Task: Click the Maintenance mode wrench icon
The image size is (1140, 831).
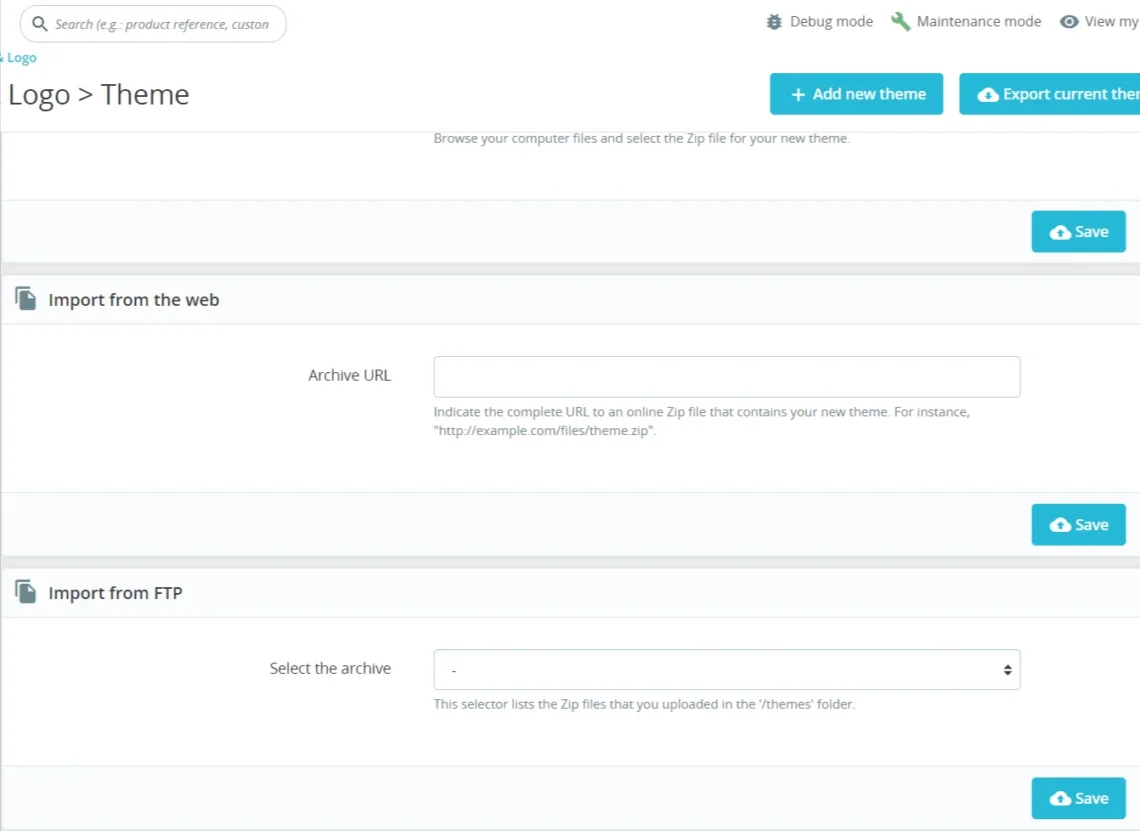Action: pyautogui.click(x=900, y=22)
